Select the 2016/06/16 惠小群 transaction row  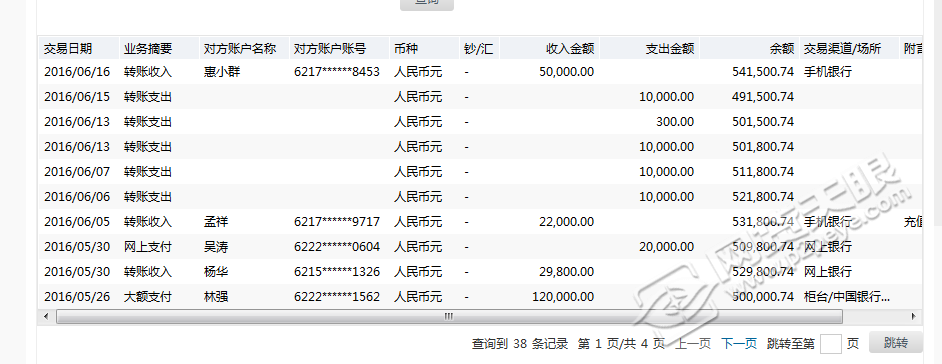click(480, 71)
